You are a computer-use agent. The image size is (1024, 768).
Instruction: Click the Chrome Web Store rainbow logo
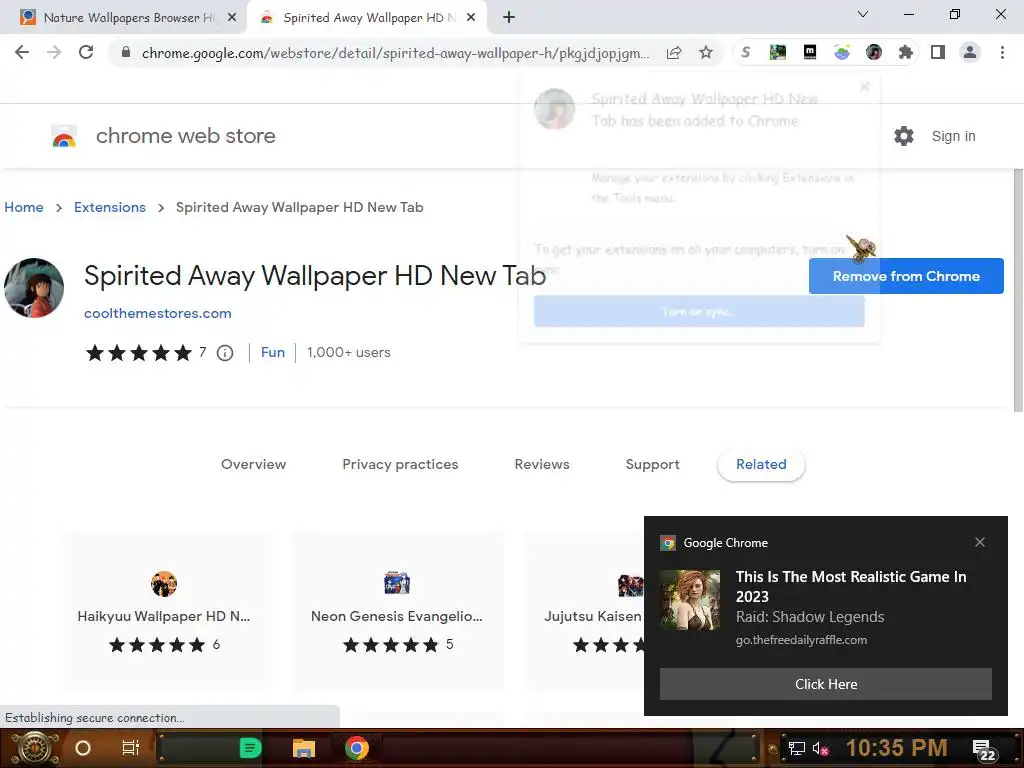tap(64, 136)
